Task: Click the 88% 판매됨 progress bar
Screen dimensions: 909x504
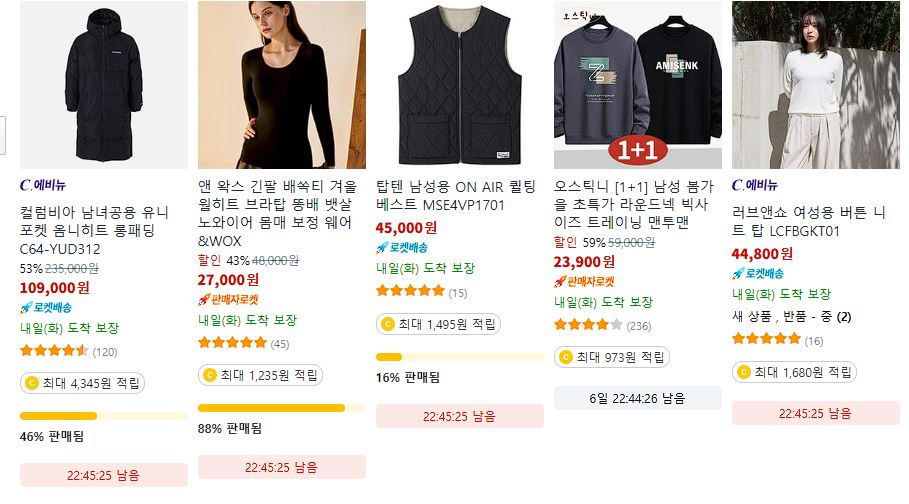Action: tap(282, 408)
